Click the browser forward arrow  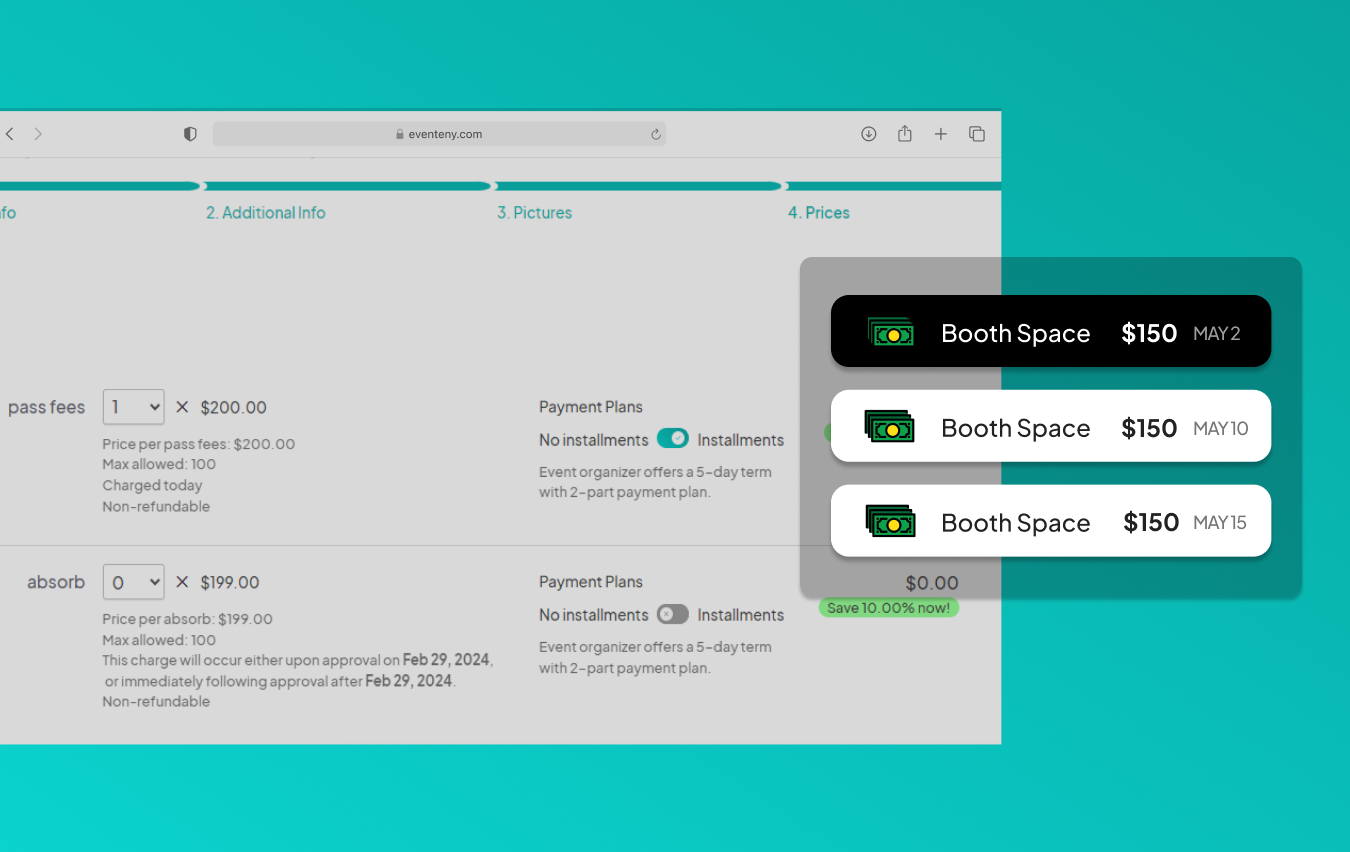click(38, 134)
